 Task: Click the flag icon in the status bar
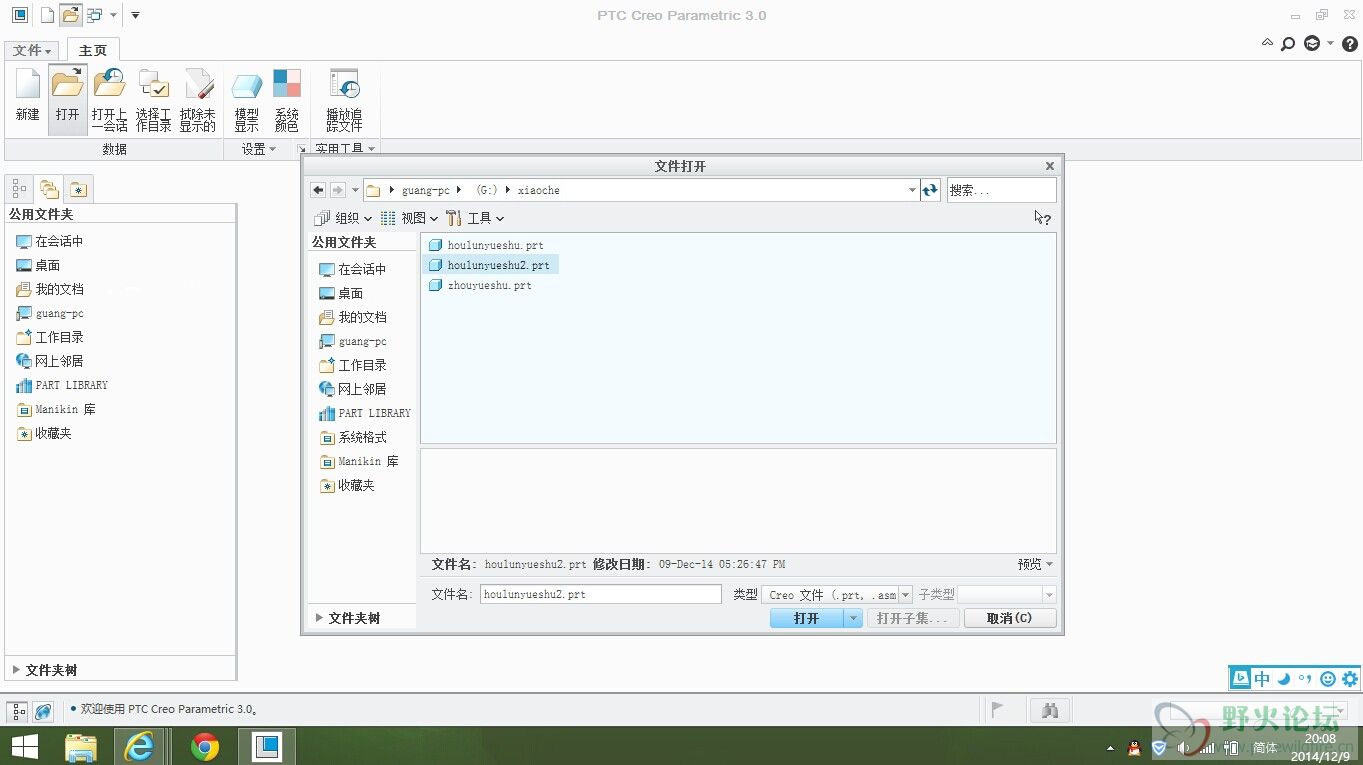(x=997, y=710)
